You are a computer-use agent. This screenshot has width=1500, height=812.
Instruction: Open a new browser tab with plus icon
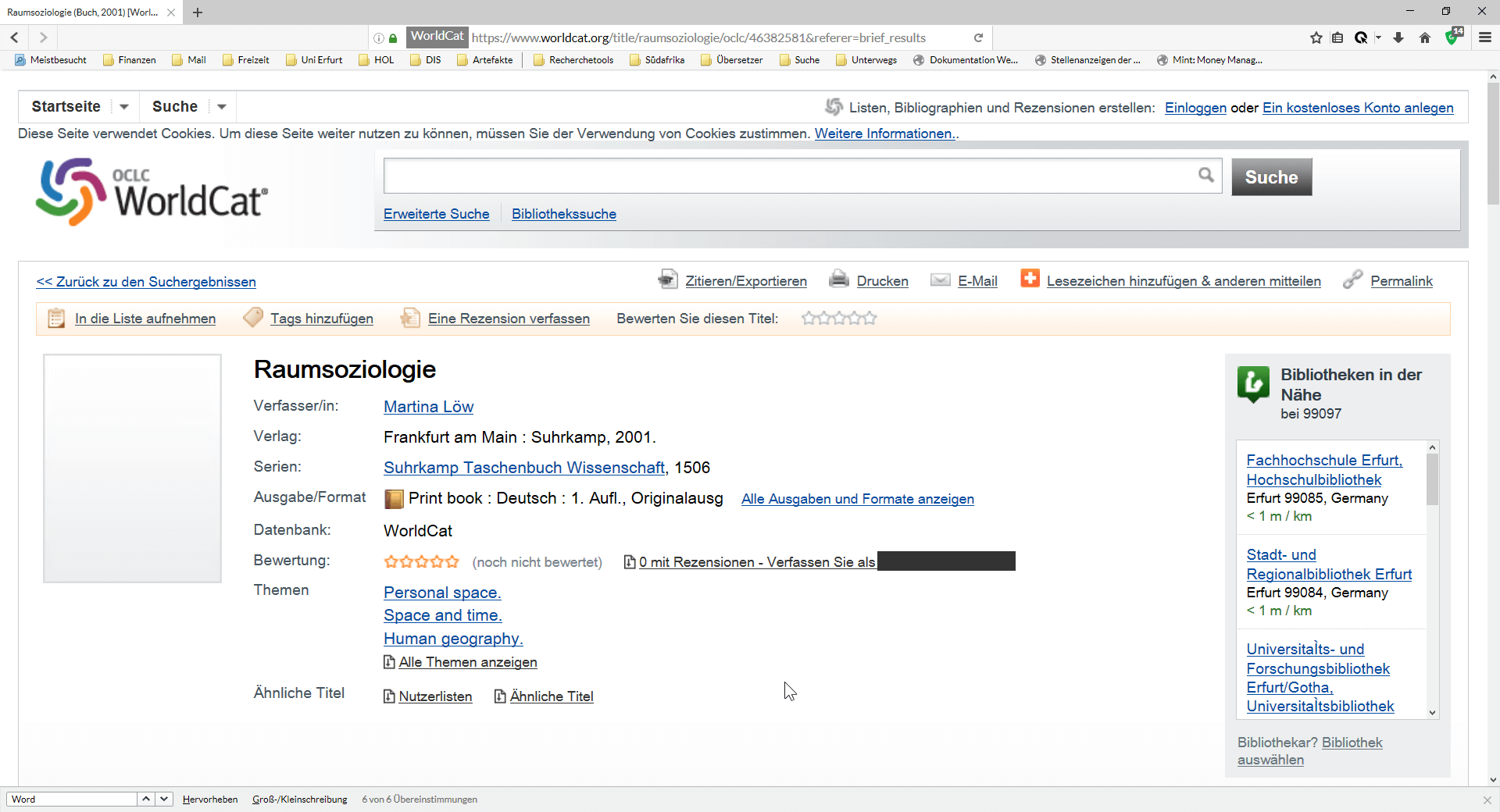pos(198,12)
